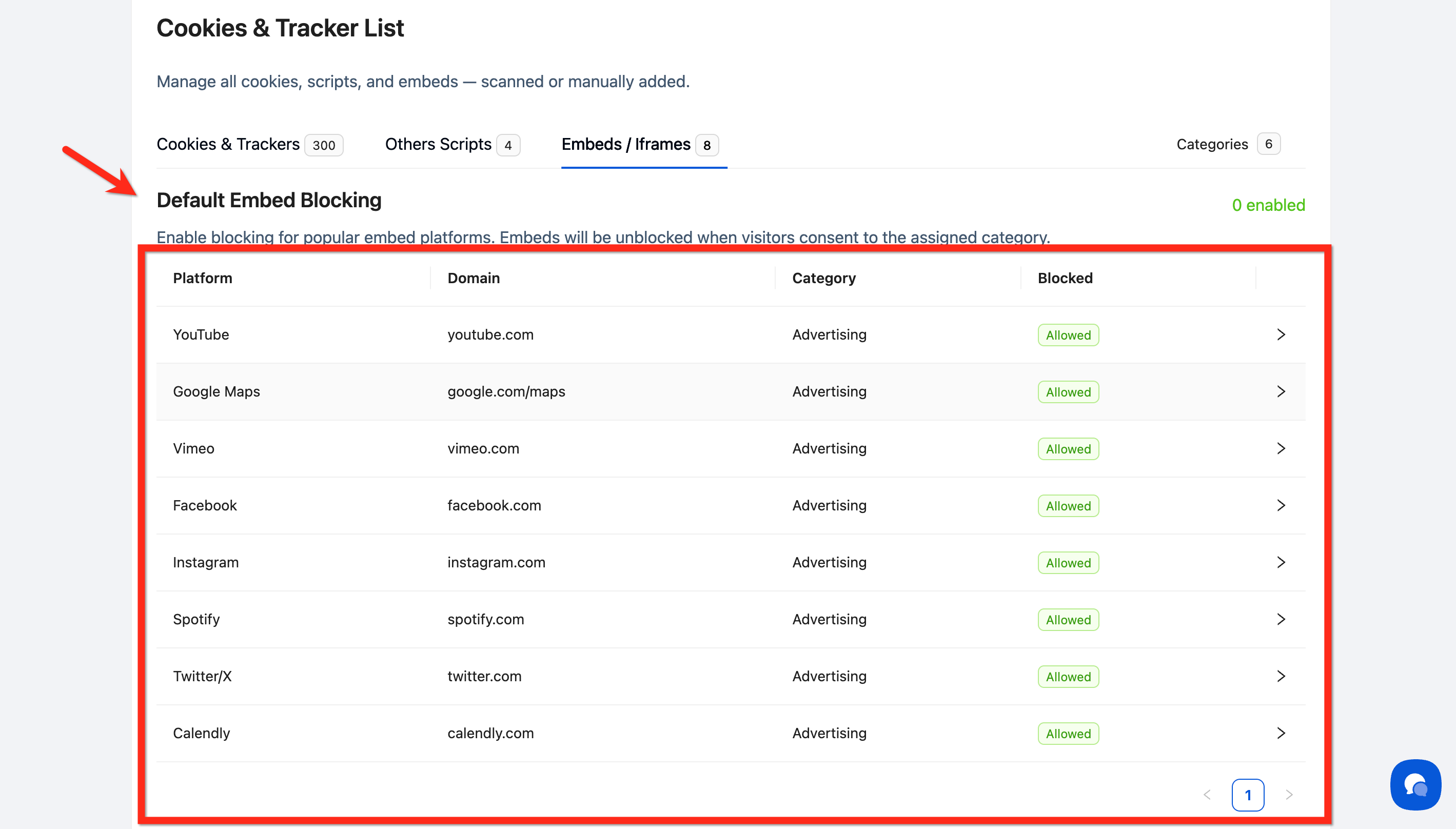Click the Twitter/X row chevron
Viewport: 1456px width, 829px height.
click(1281, 677)
